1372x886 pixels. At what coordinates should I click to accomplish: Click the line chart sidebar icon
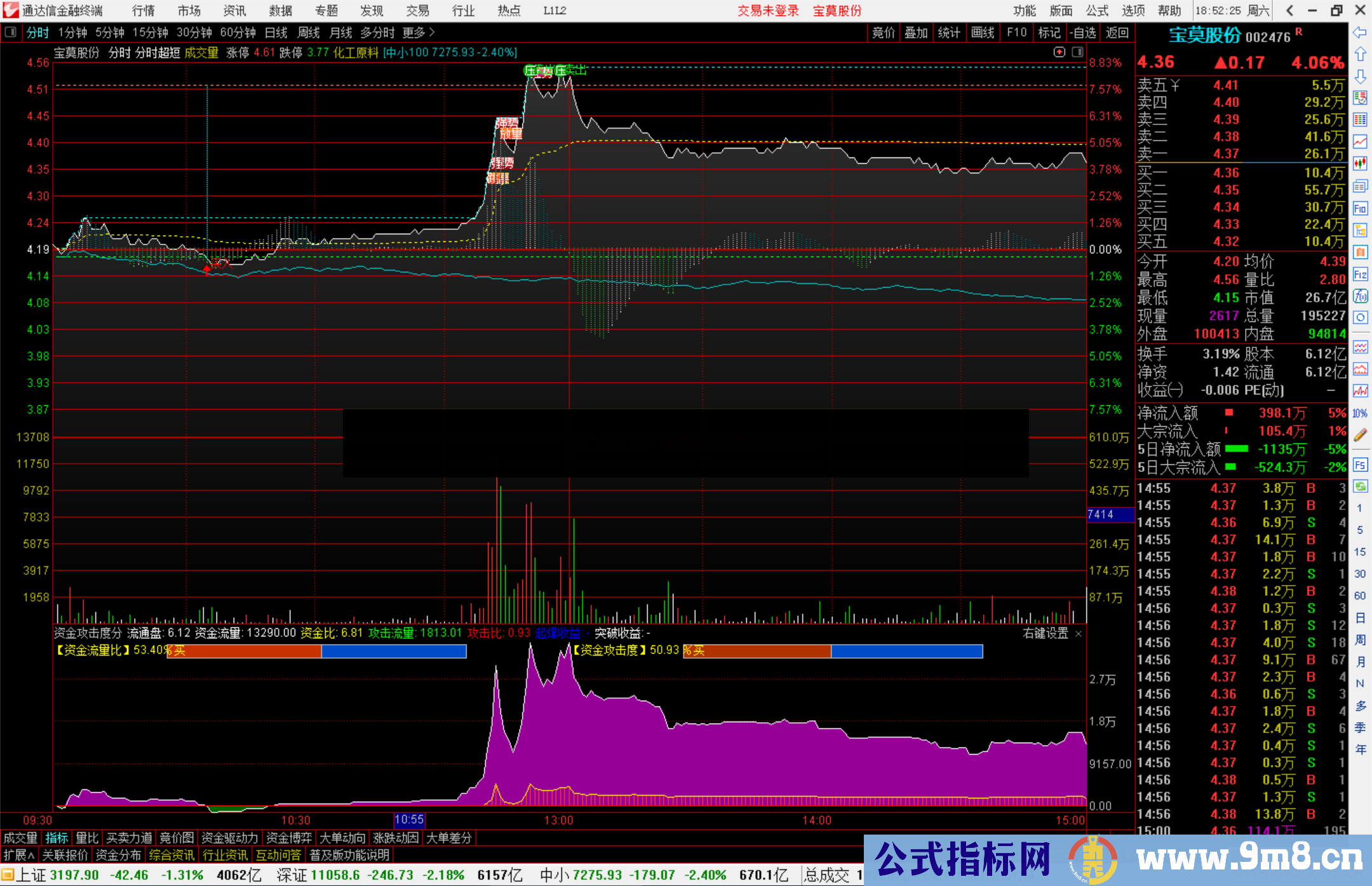pyautogui.click(x=1360, y=142)
